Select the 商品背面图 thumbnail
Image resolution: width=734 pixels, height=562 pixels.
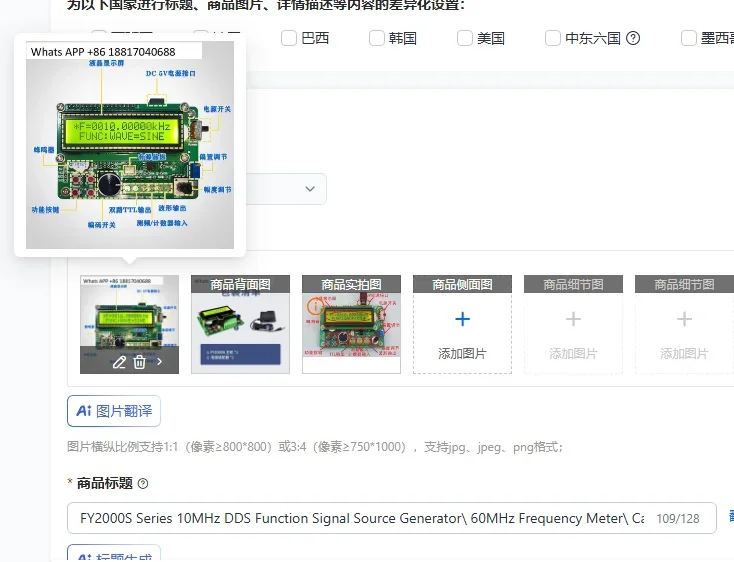coord(241,324)
